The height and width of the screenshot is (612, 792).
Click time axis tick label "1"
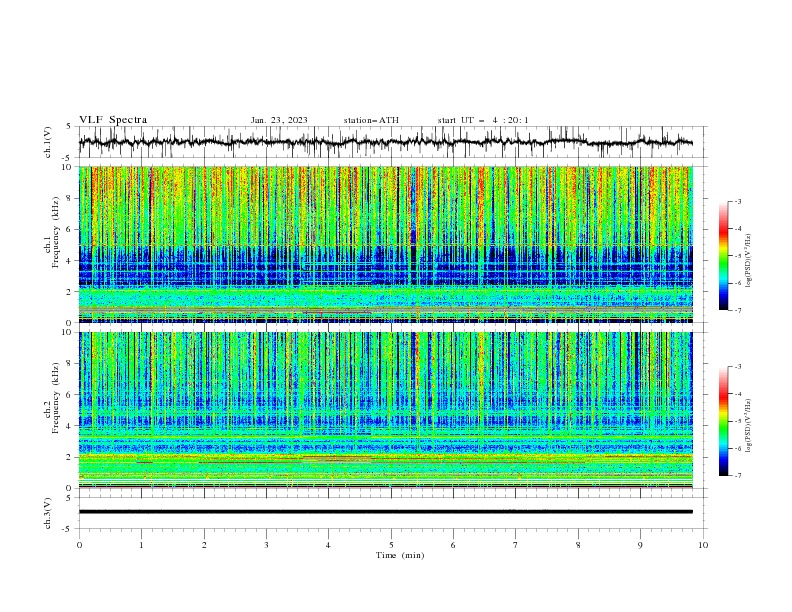pos(141,545)
